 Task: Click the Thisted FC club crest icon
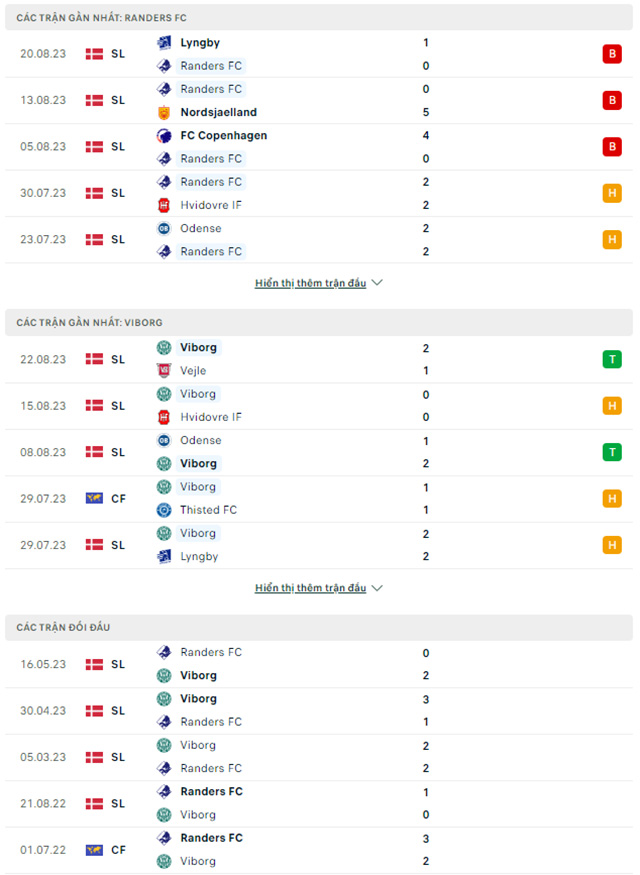coord(164,510)
